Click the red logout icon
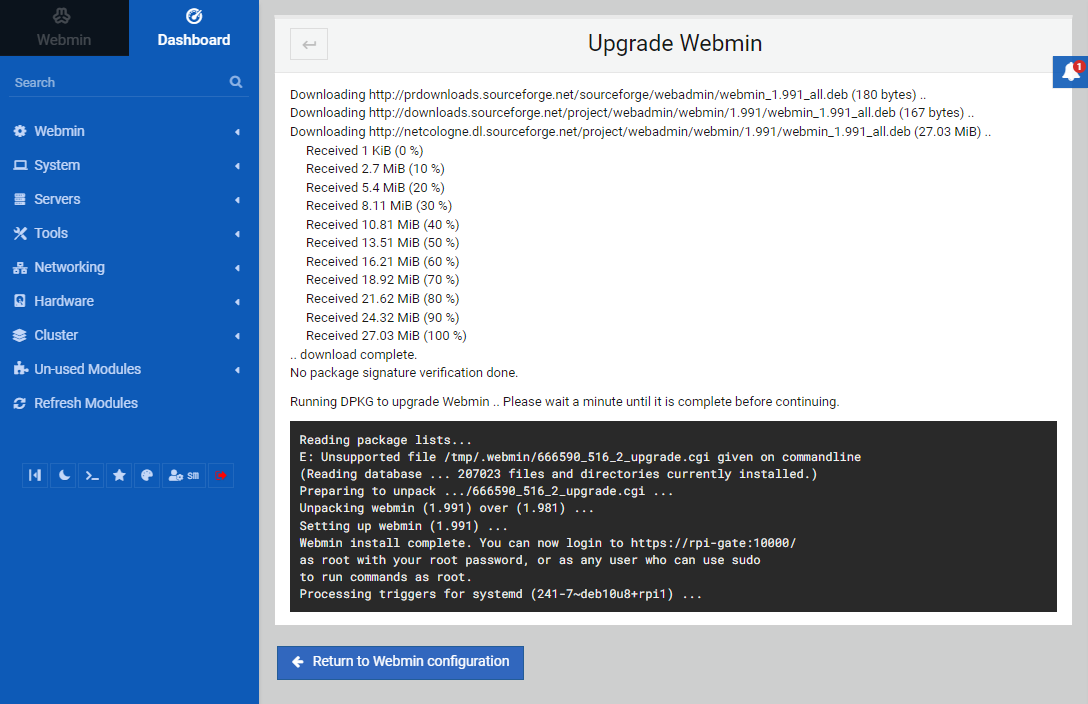This screenshot has width=1088, height=704. (221, 475)
